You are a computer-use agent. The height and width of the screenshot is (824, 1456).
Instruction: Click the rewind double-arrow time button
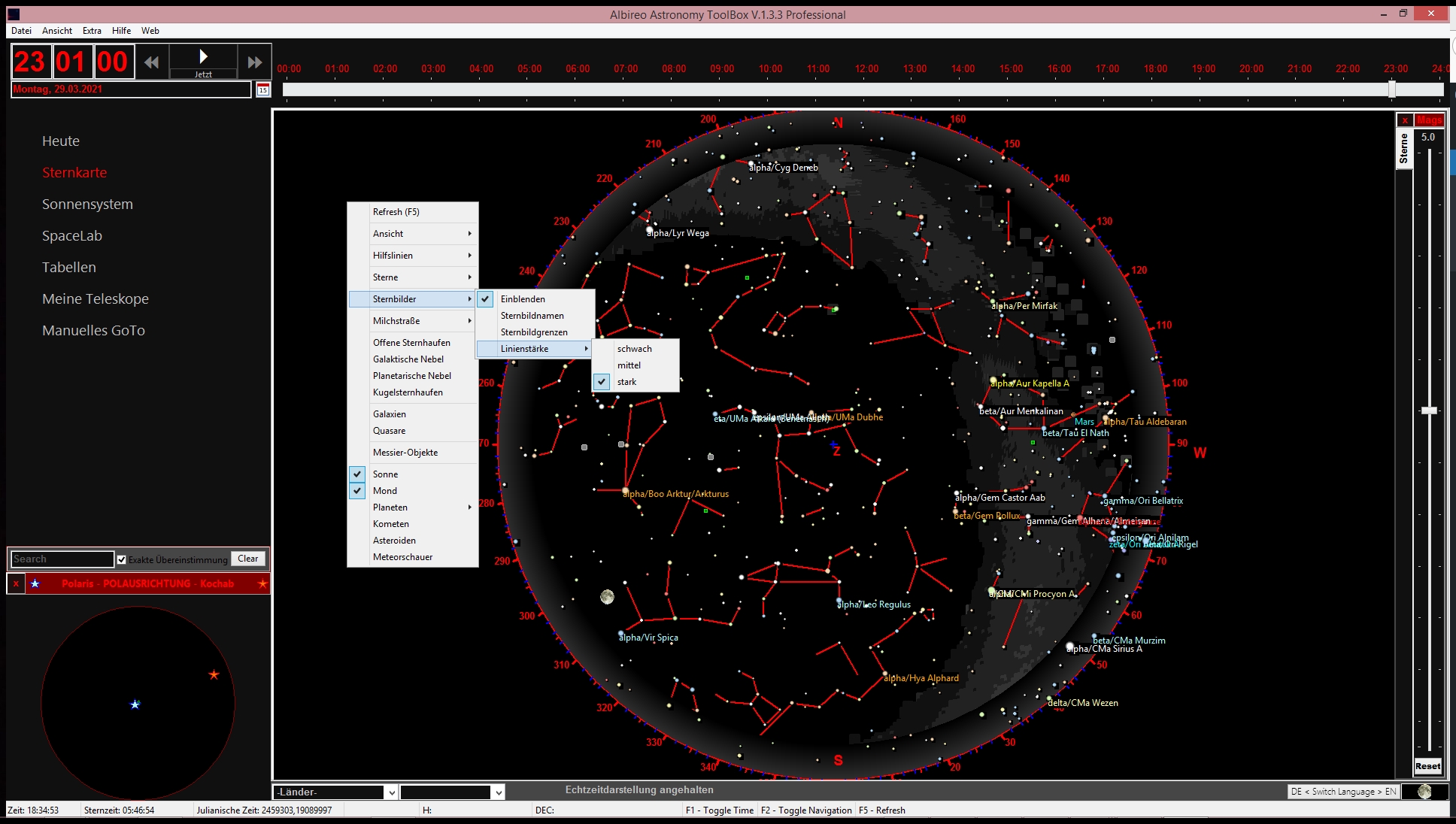click(152, 62)
